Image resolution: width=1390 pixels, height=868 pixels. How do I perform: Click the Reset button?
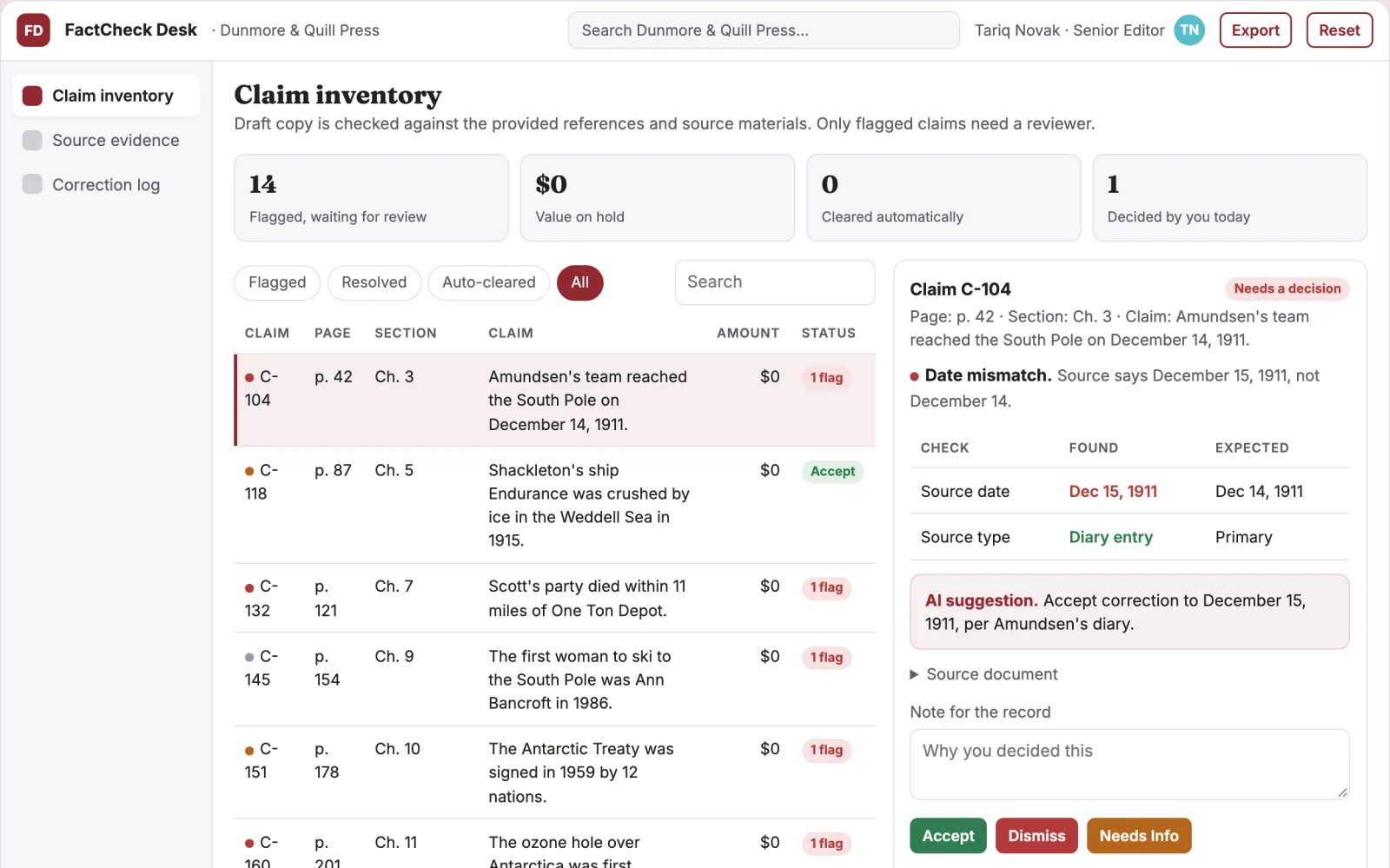click(x=1339, y=30)
